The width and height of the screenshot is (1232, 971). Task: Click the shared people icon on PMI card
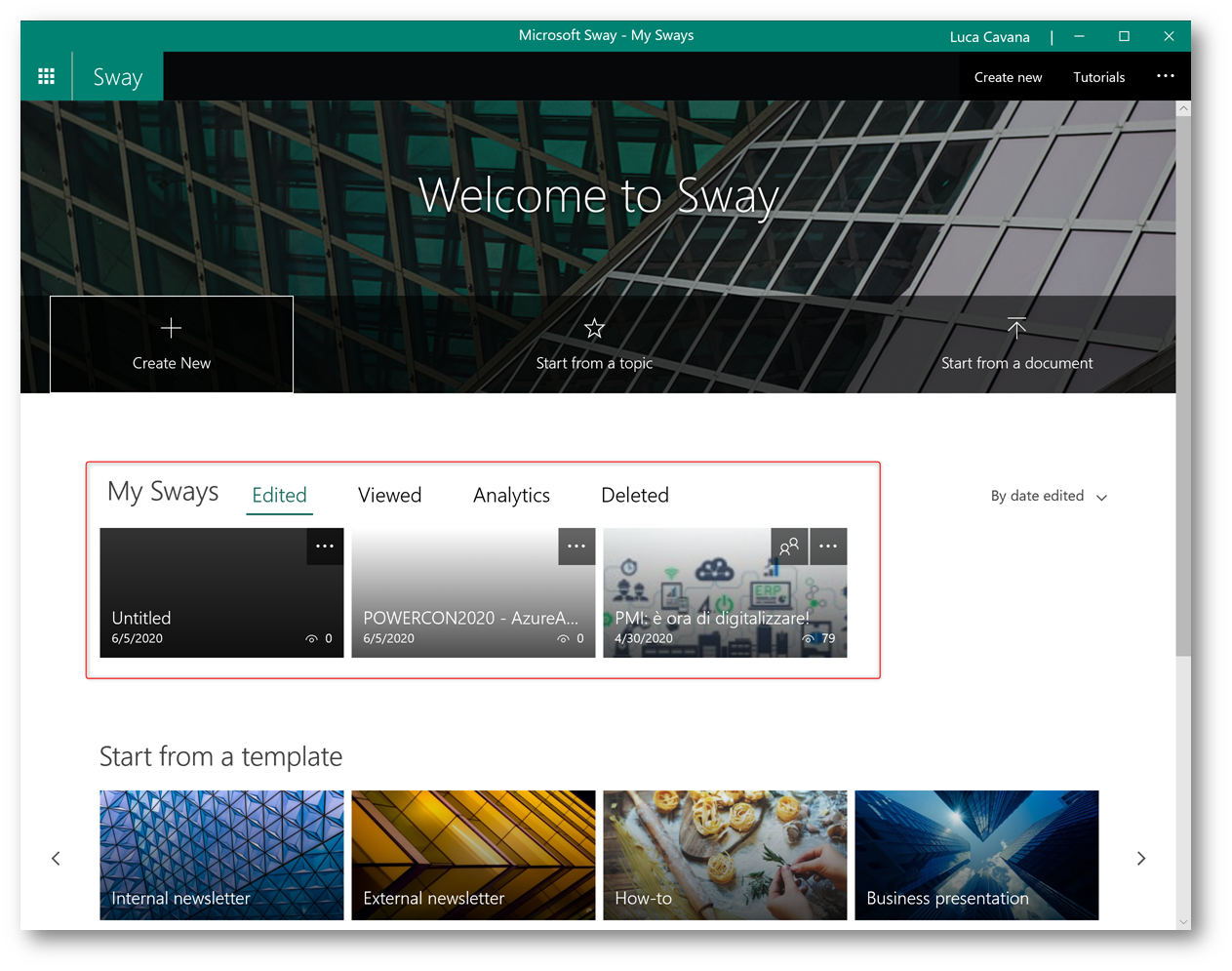pos(789,546)
